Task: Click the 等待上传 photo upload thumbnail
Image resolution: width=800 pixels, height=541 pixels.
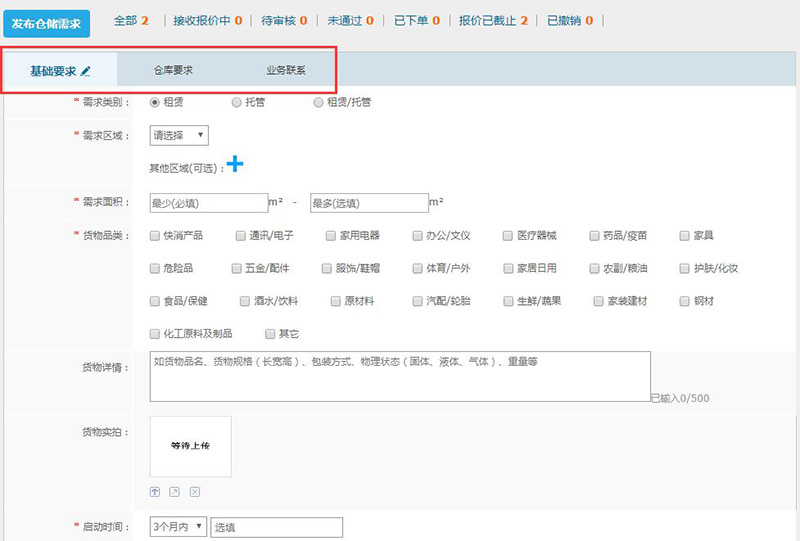Action: 190,447
